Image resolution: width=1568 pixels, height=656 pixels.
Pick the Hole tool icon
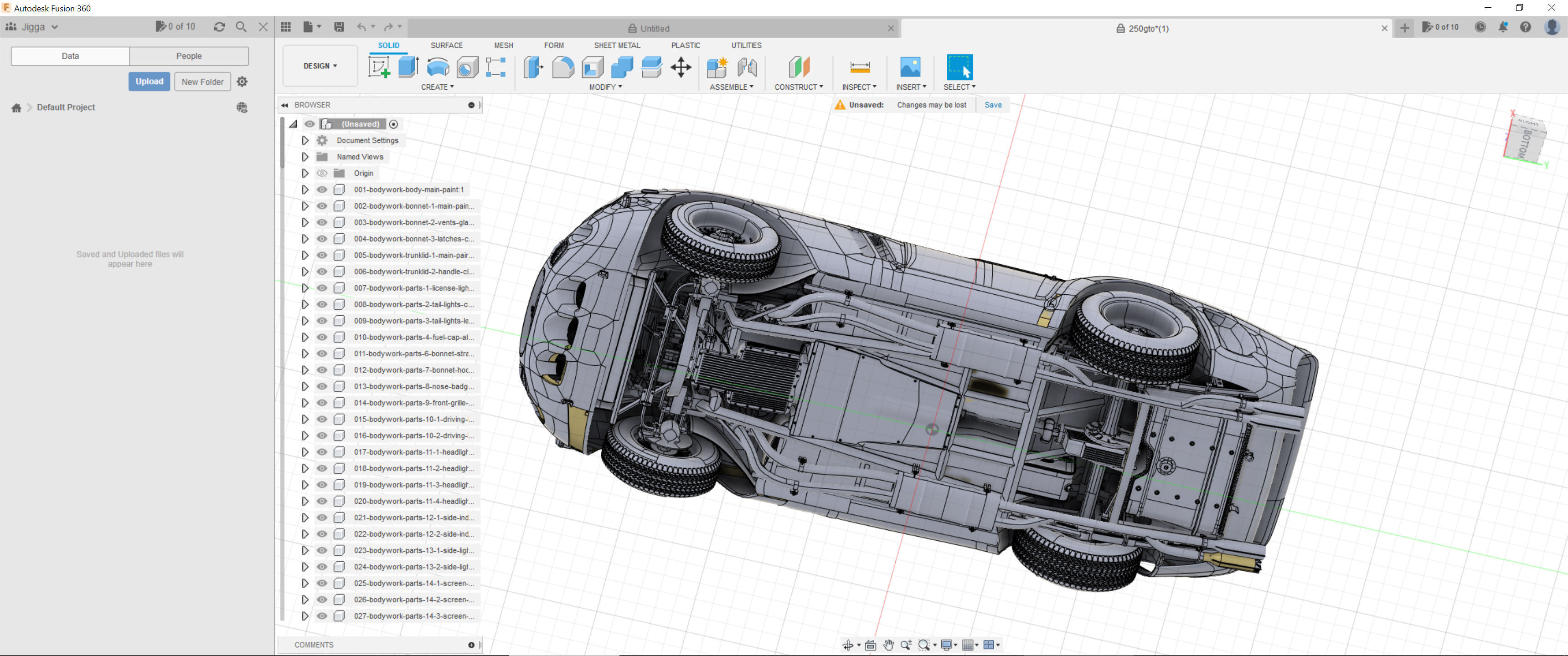(467, 67)
